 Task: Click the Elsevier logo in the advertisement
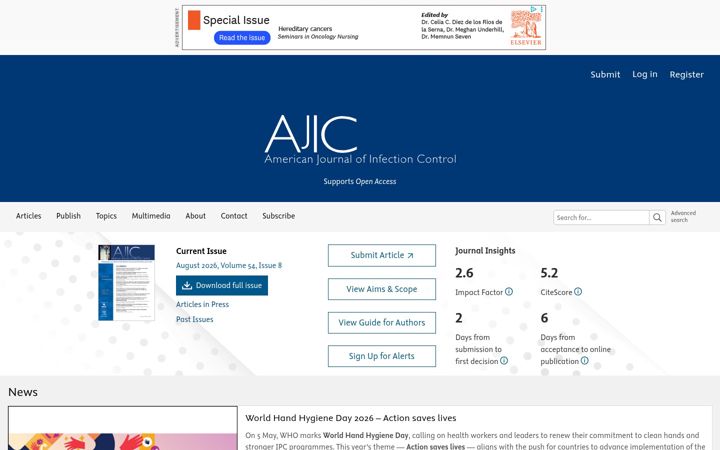tap(526, 28)
